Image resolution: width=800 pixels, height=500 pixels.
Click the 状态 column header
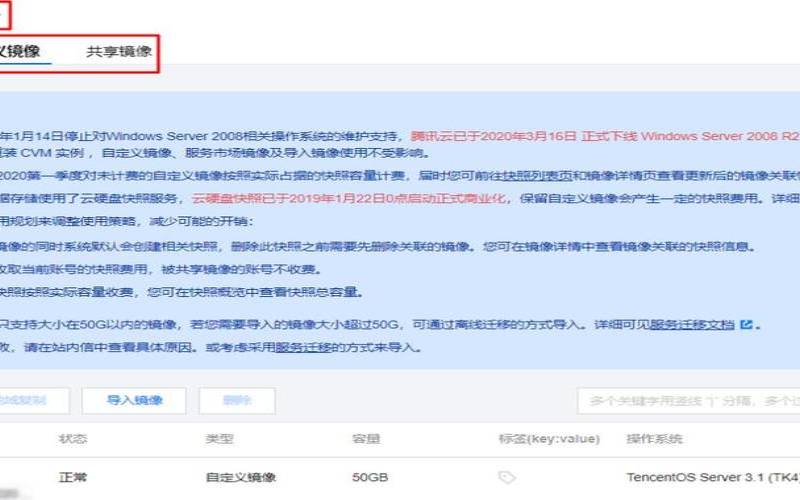73,439
